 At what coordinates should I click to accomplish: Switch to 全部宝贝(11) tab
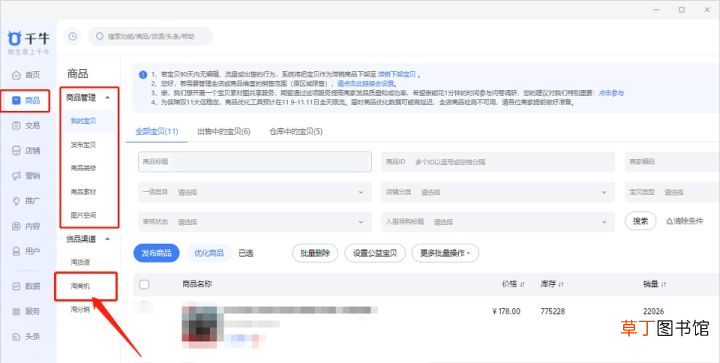click(x=157, y=132)
